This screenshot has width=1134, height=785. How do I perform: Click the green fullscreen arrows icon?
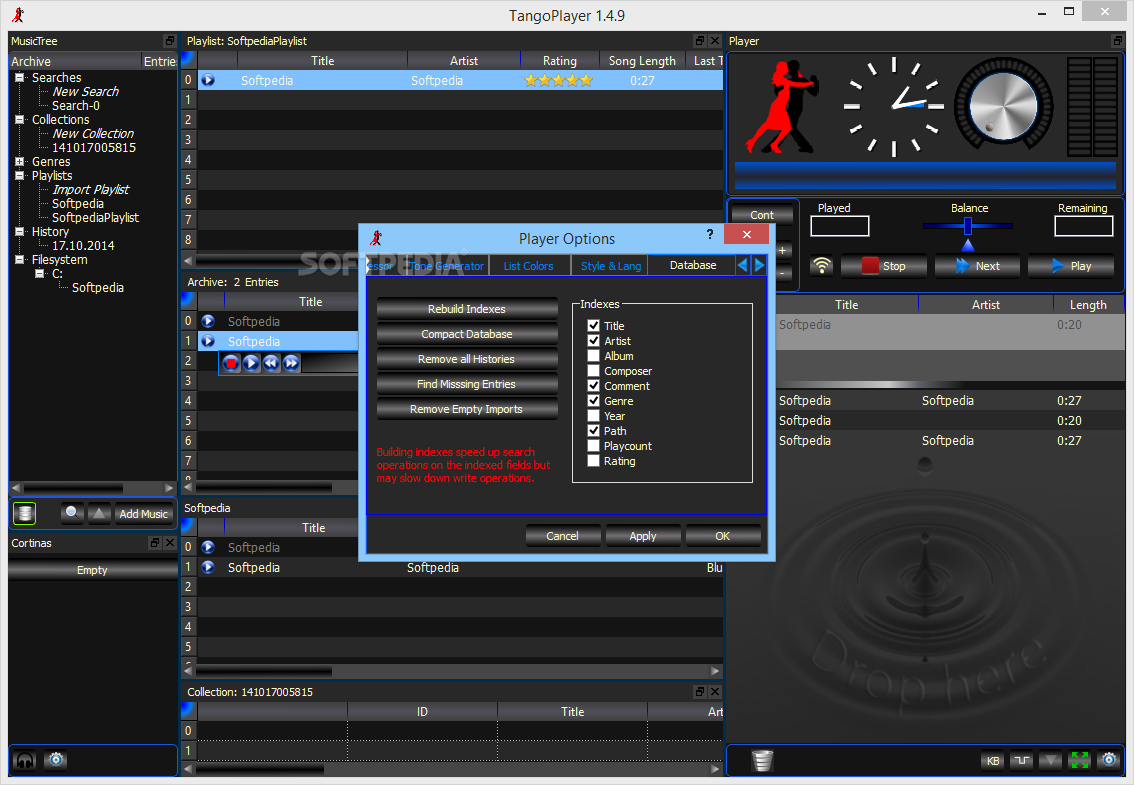click(1080, 760)
